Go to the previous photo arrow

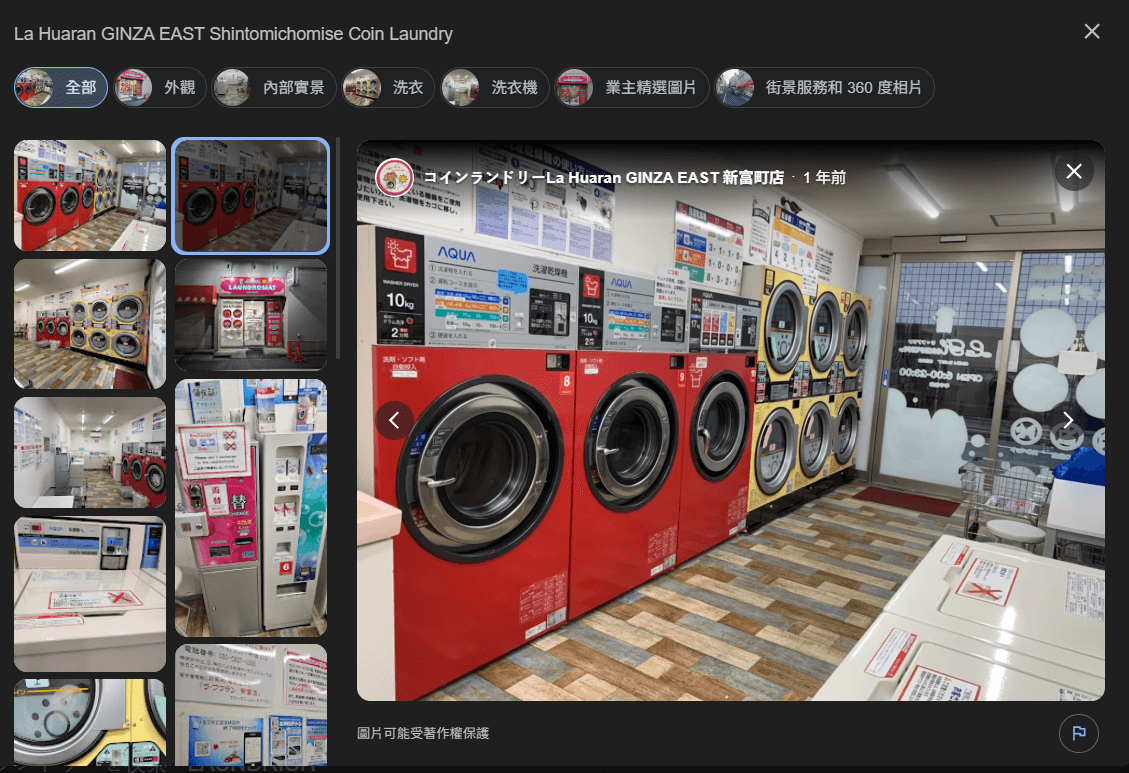point(394,420)
